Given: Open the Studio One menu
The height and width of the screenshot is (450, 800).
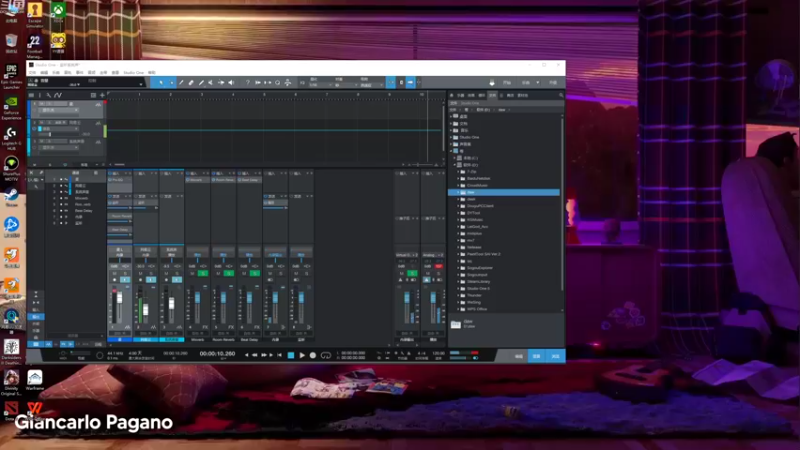Looking at the screenshot, I should point(134,73).
